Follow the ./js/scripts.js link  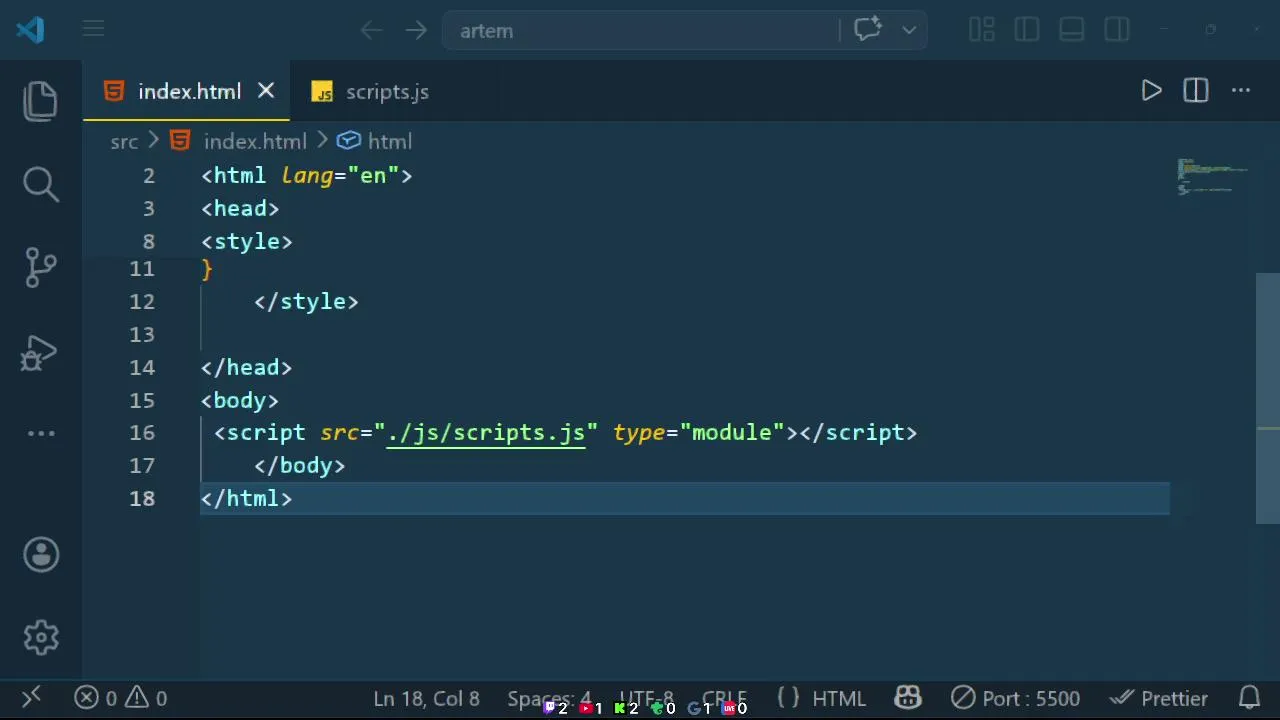[x=486, y=433]
